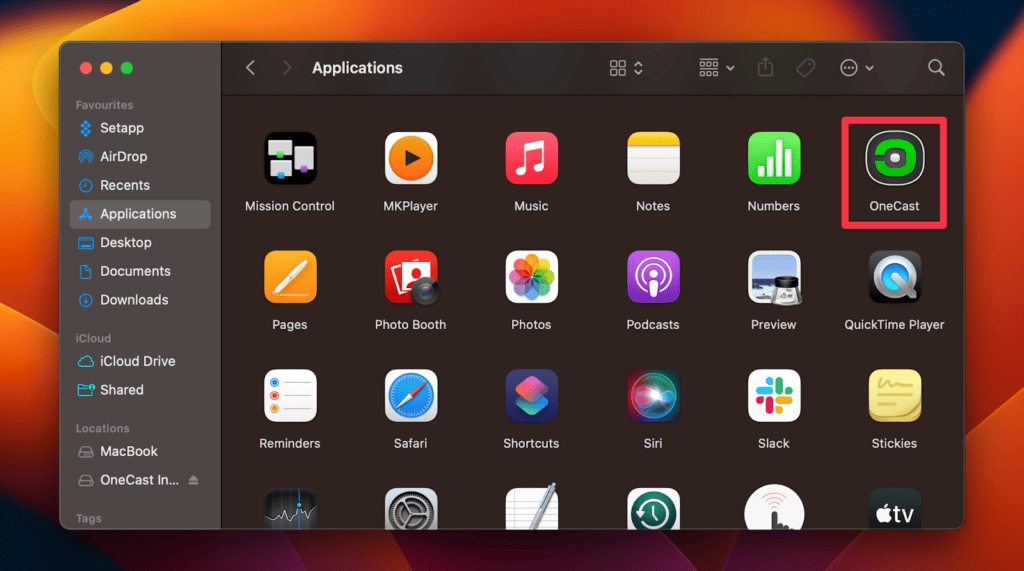Click the Locations section header
This screenshot has height=571, width=1024.
click(102, 429)
